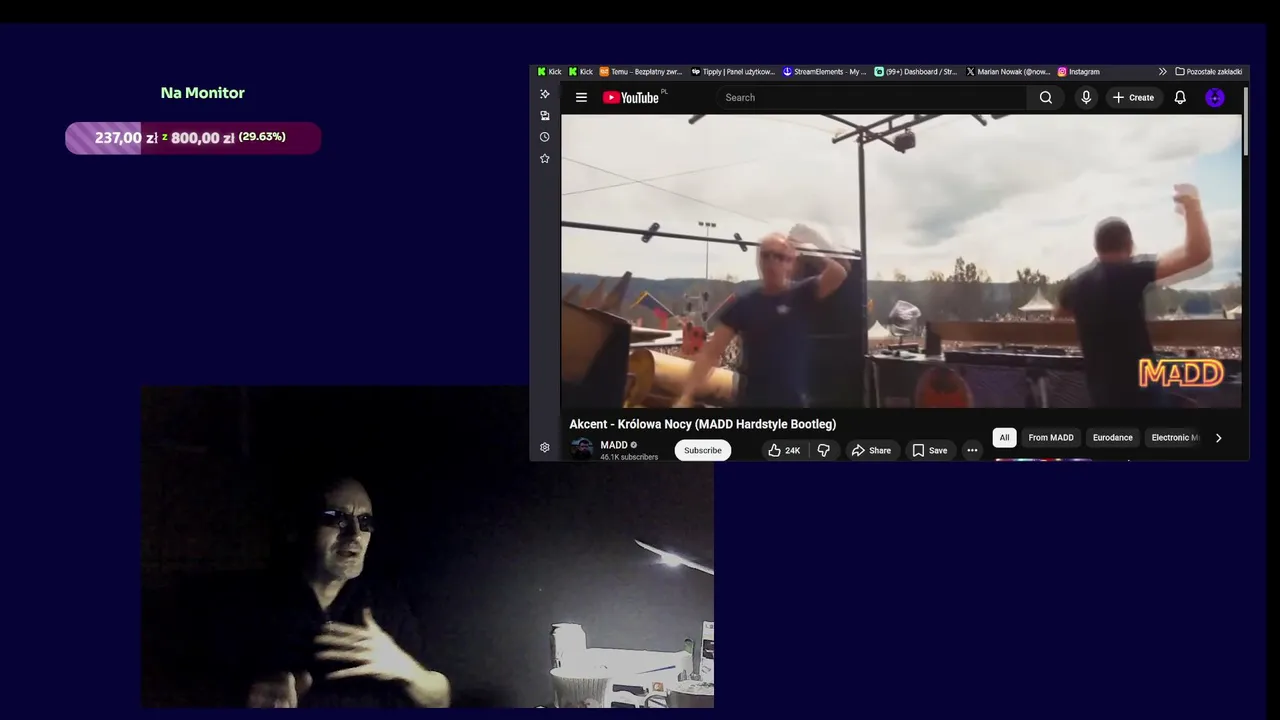The height and width of the screenshot is (720, 1280).
Task: Open the Instagram bookmark
Action: (1079, 72)
